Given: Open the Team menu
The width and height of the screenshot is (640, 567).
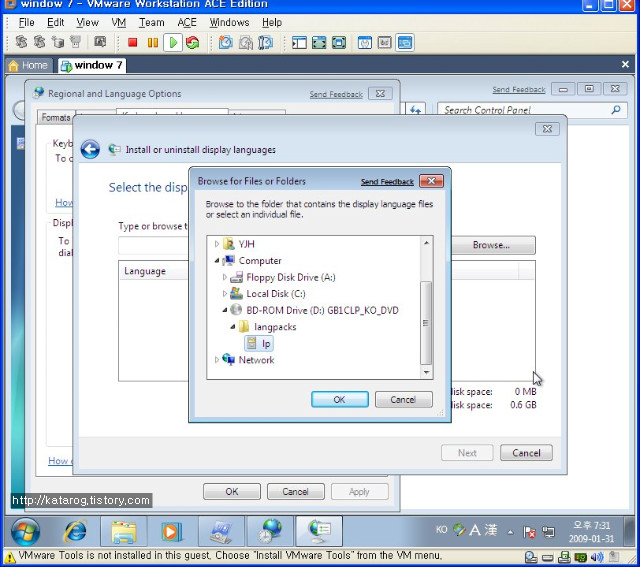Looking at the screenshot, I should pos(151,22).
